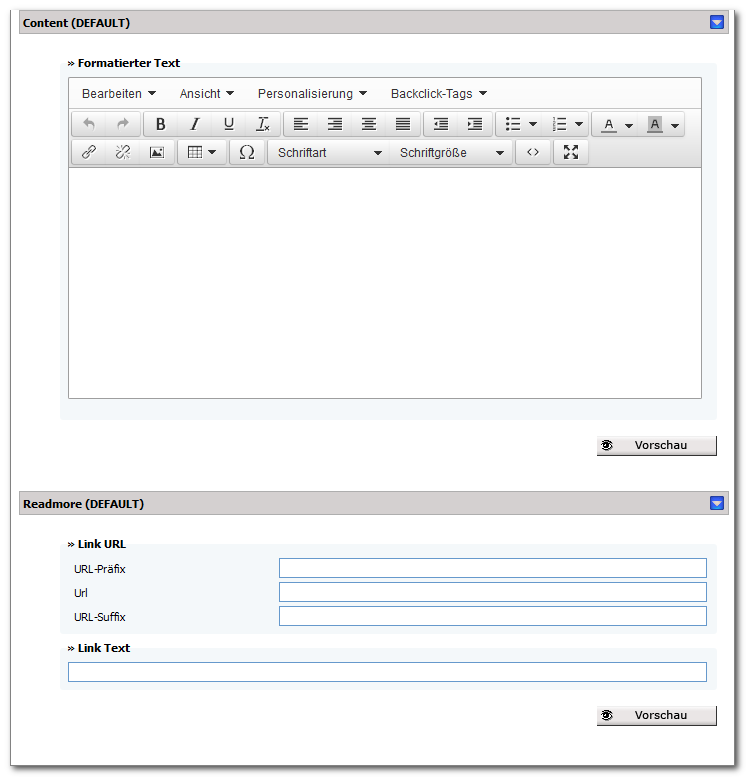746x777 pixels.
Task: Collapse the Content (DEFAULT) section
Action: (x=717, y=22)
